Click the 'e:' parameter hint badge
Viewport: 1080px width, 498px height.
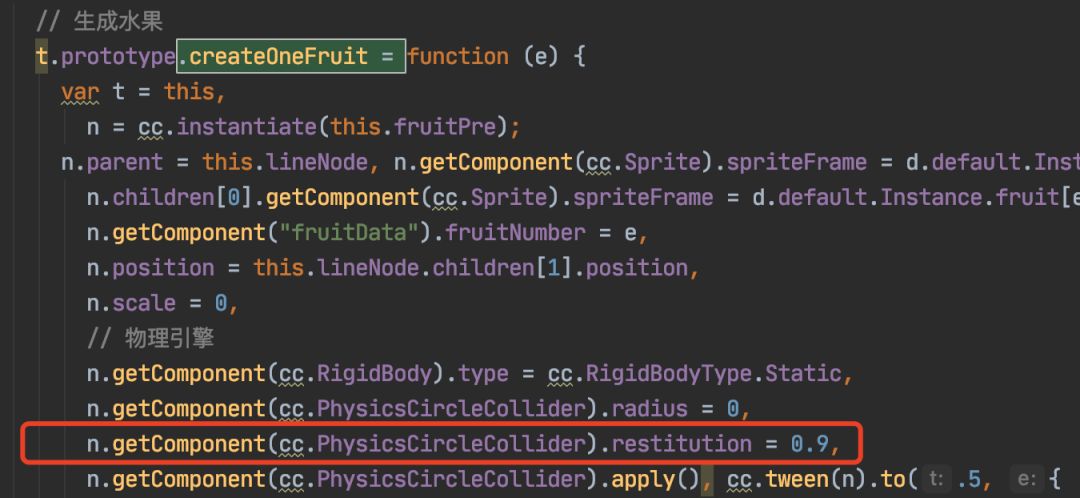click(x=1024, y=479)
